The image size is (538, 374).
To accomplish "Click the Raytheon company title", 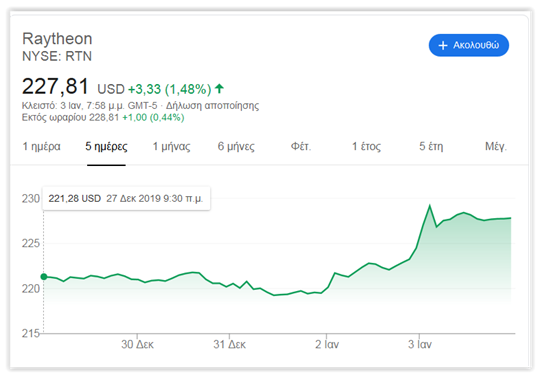I will point(57,39).
